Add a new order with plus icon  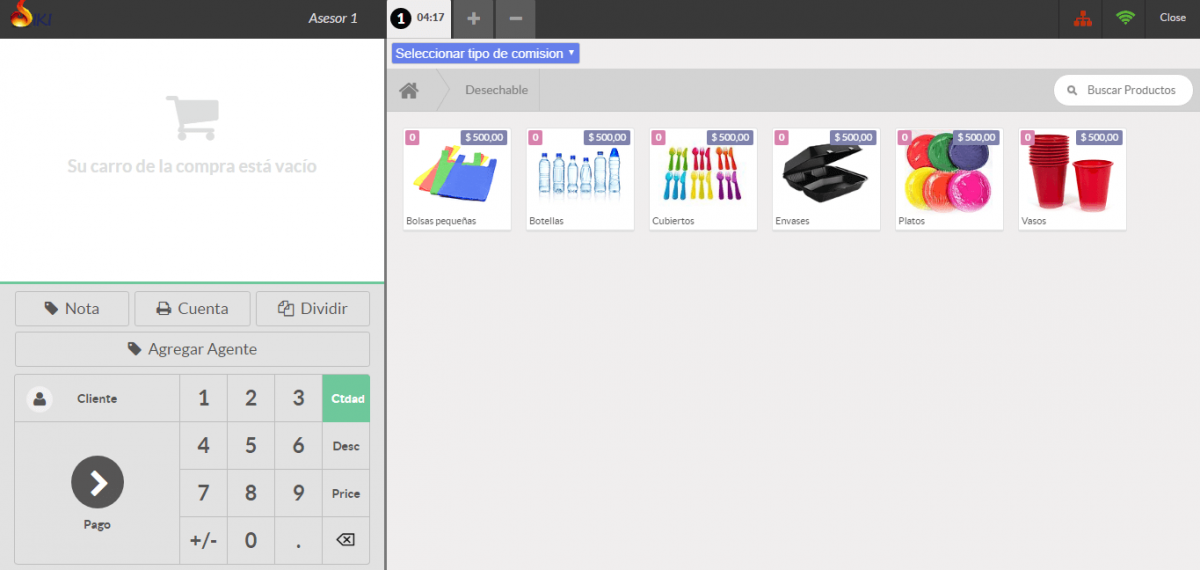tap(474, 18)
